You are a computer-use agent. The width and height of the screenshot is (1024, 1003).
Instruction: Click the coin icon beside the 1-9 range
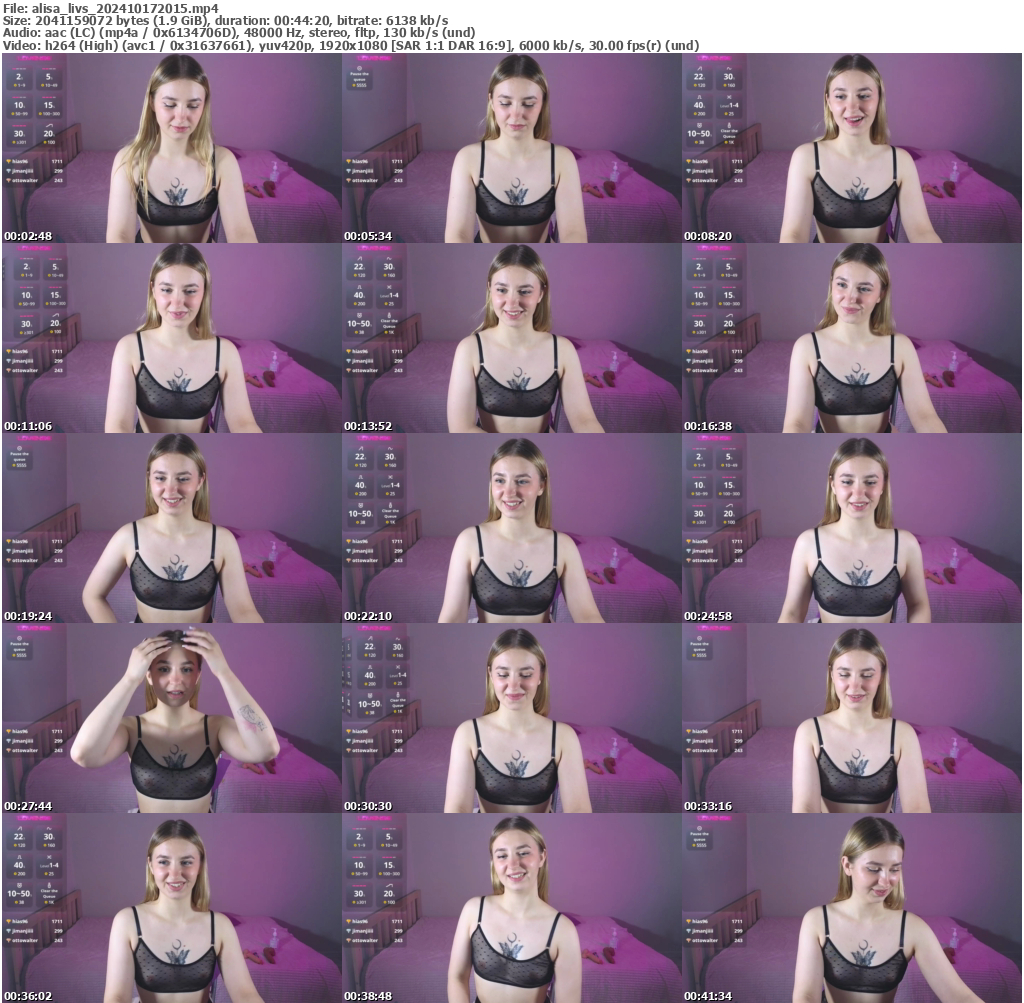tap(15, 85)
